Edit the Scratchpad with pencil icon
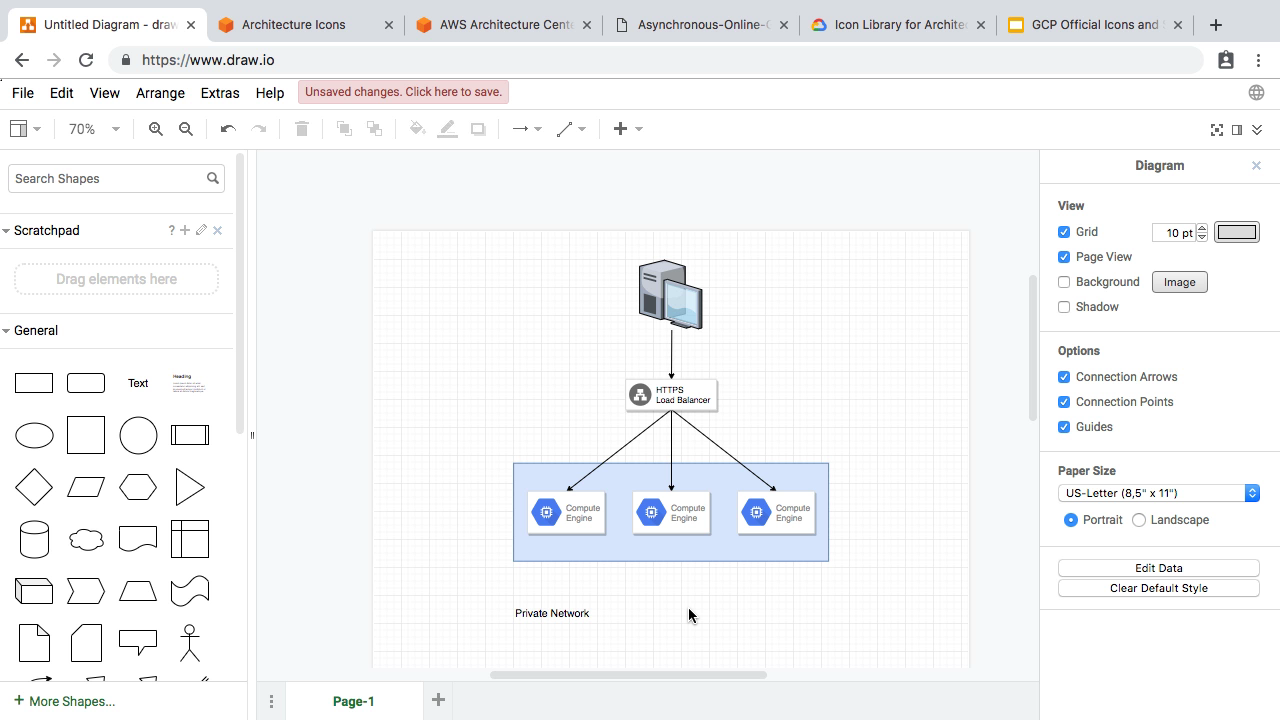Viewport: 1280px width, 720px height. (201, 230)
